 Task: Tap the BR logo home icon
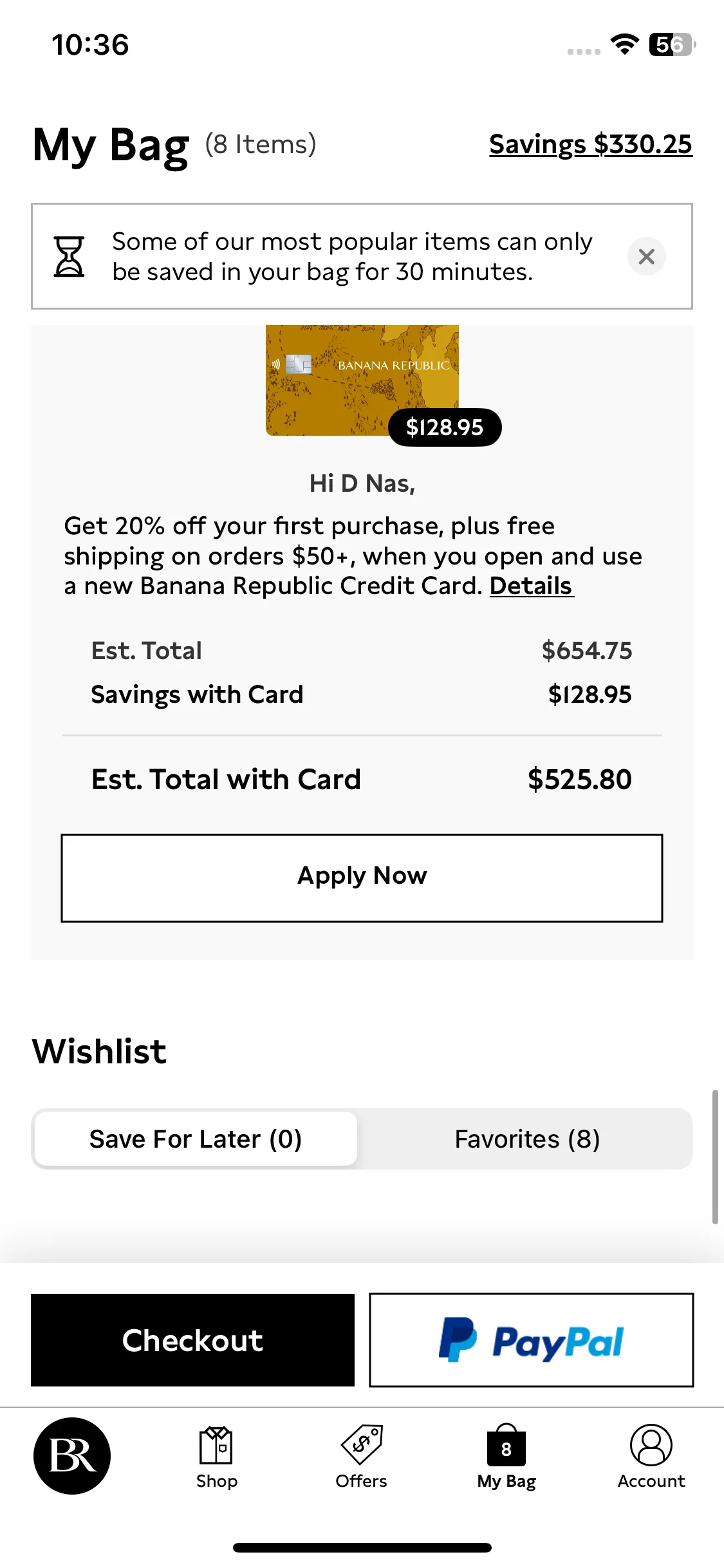point(72,1456)
